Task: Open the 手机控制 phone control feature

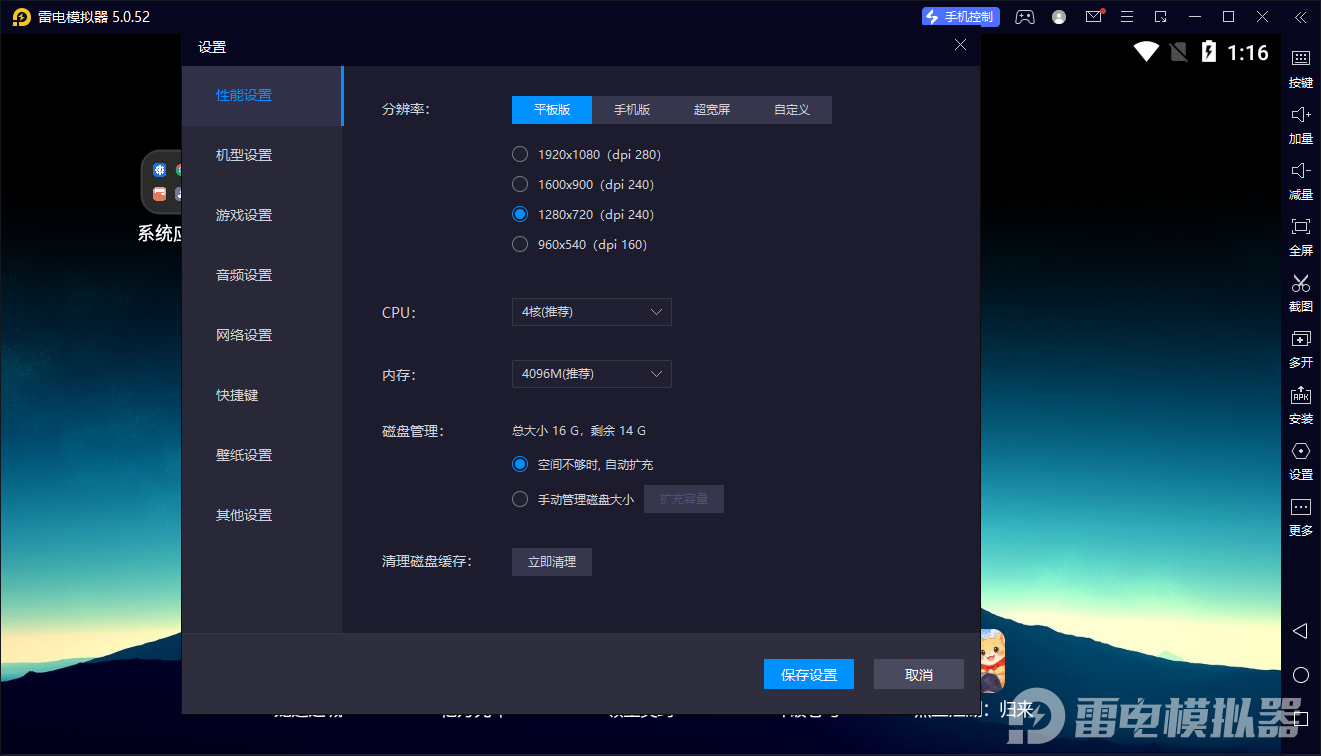Action: point(959,17)
